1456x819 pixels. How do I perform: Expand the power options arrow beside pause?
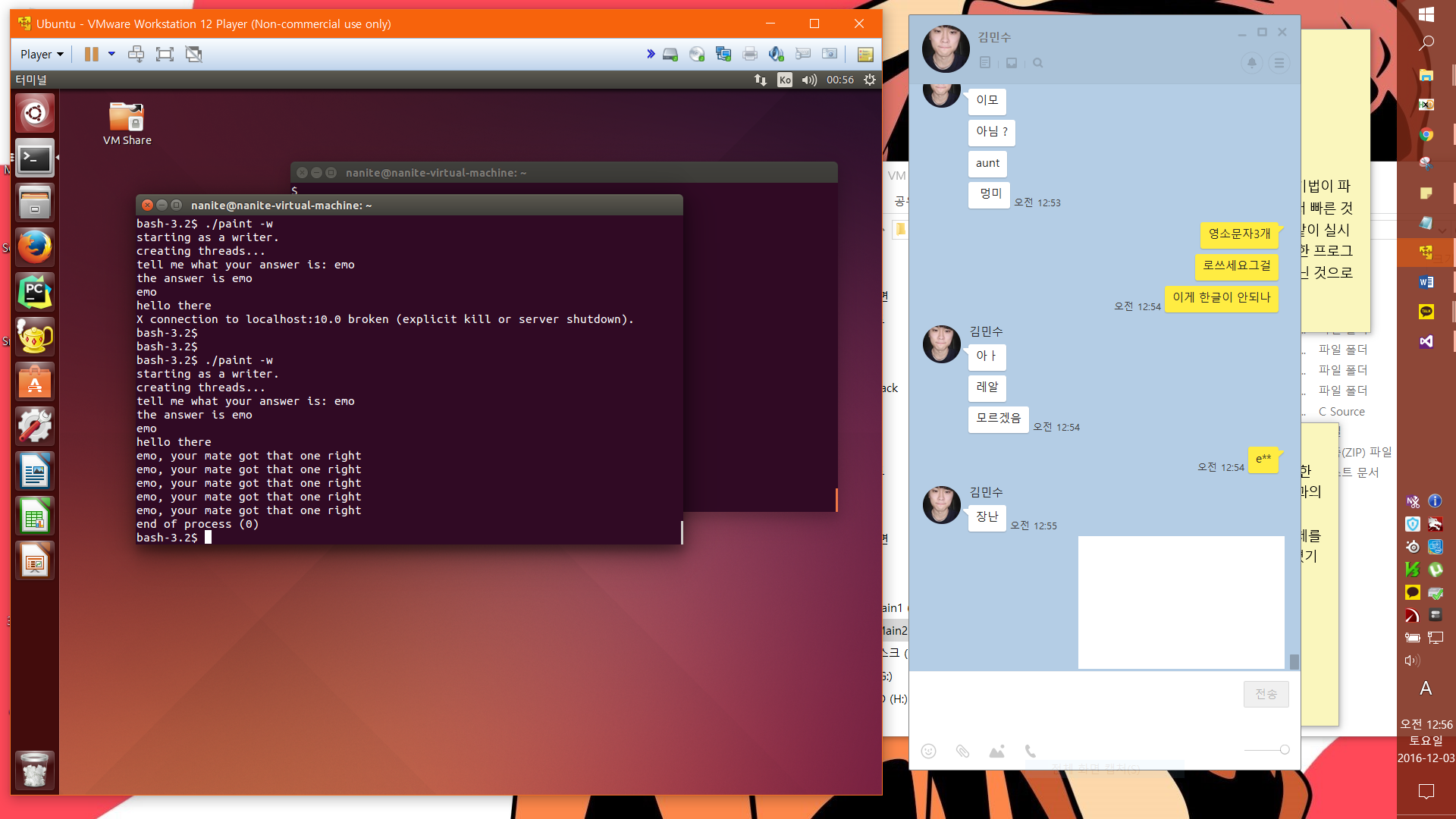coord(111,54)
